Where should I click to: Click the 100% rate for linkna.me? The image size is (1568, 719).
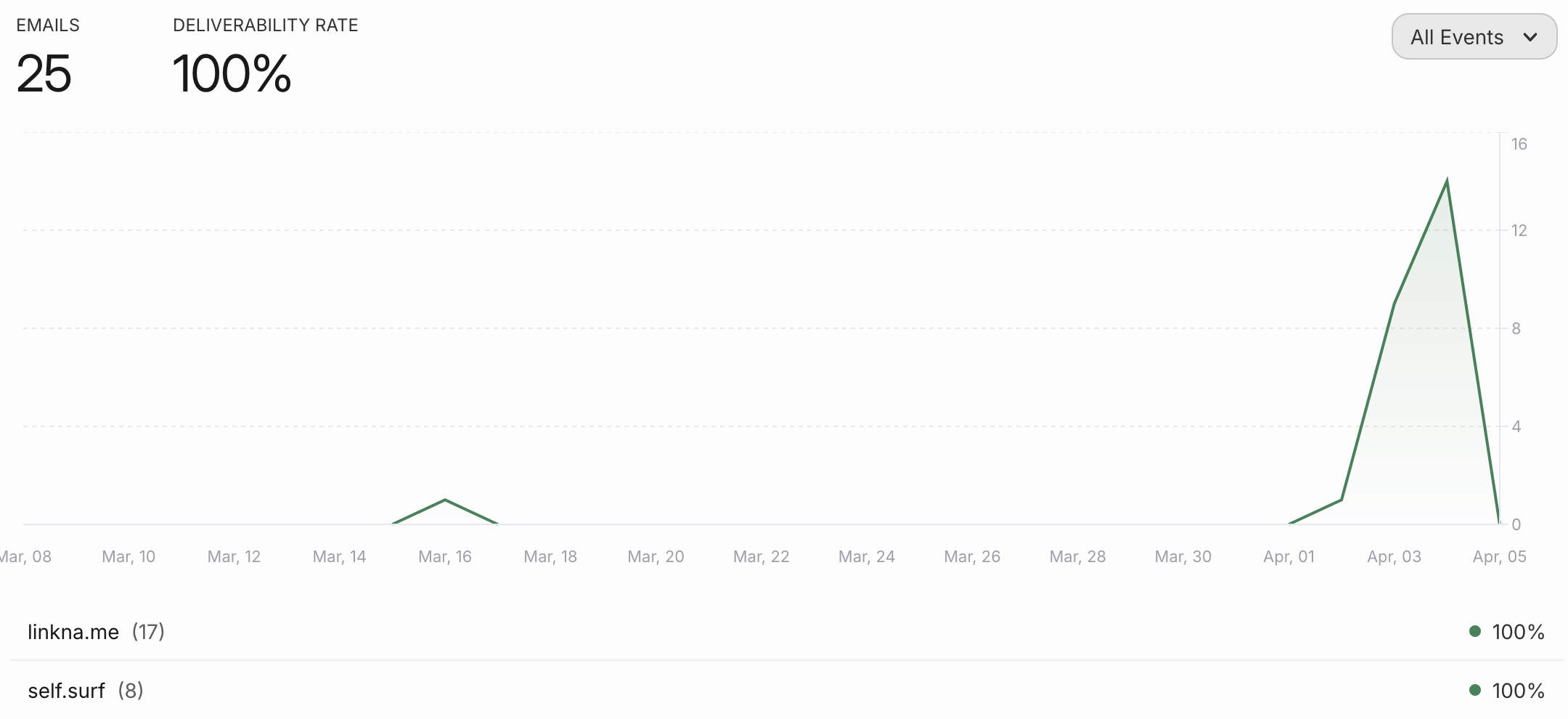pos(1518,632)
